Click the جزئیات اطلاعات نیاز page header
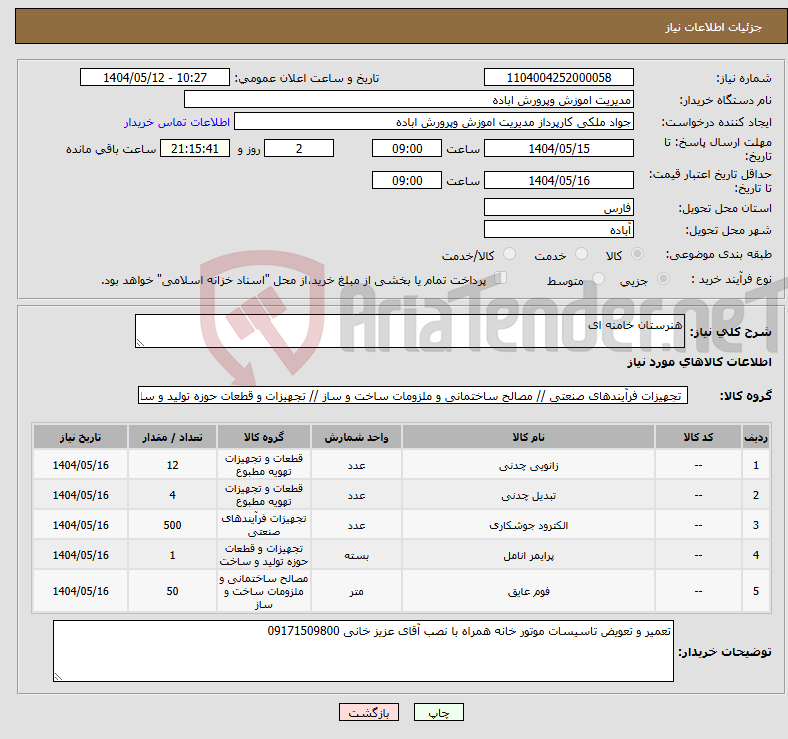The width and height of the screenshot is (788, 739). (x=714, y=27)
